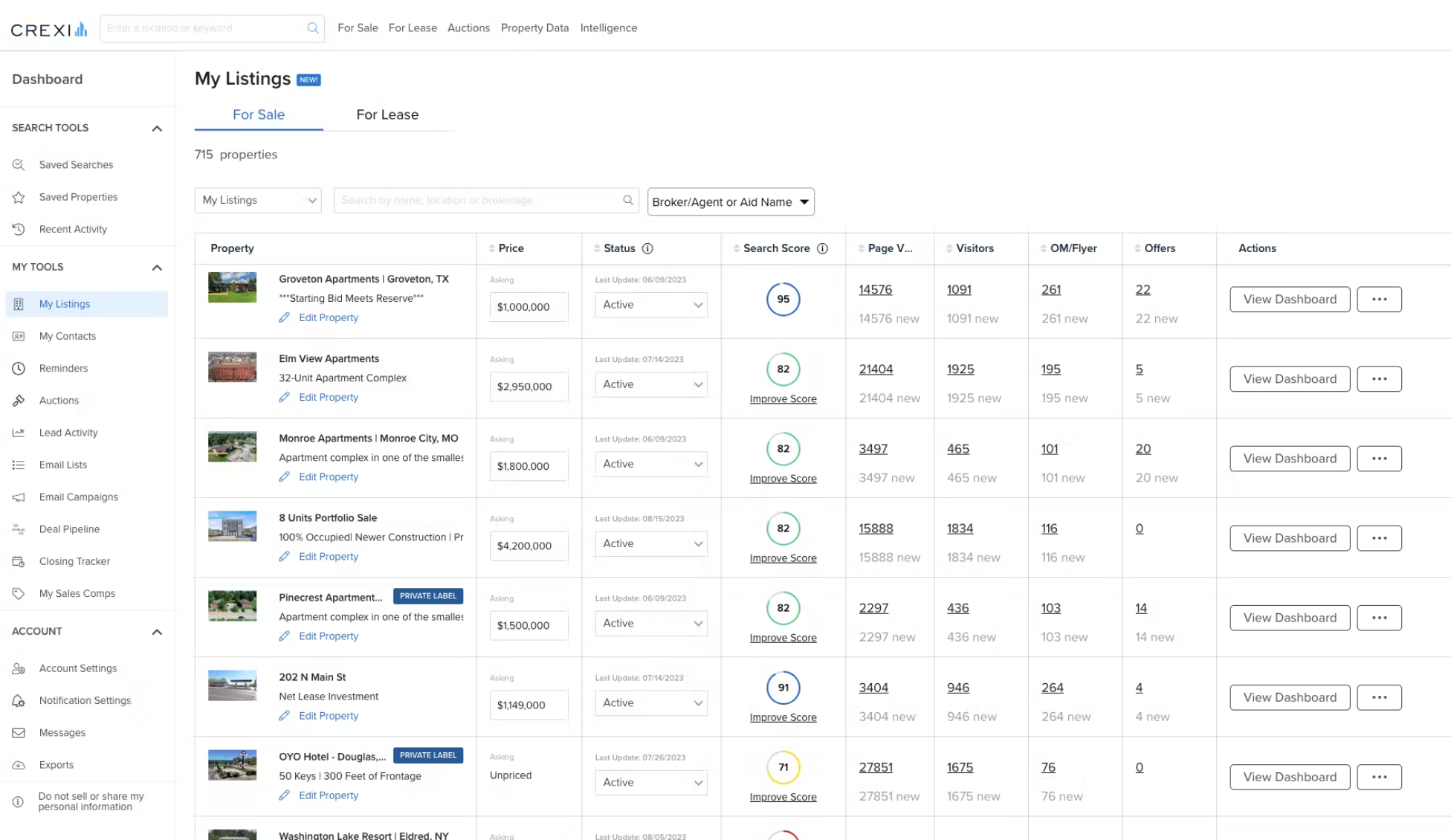Select the For Sale tab

point(259,114)
